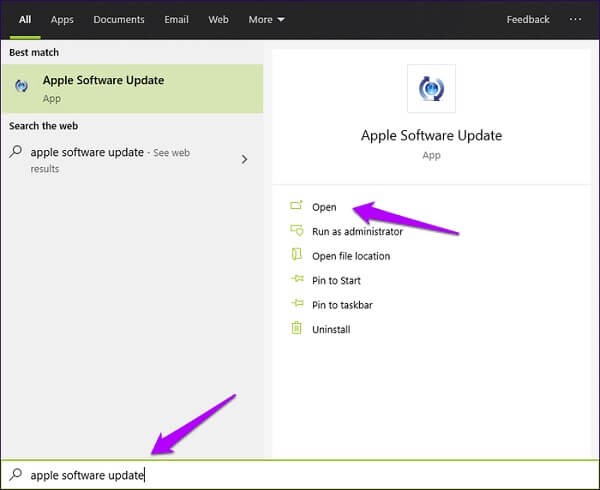Click the Run as administrator shield icon
Viewport: 600px width, 490px height.
pos(297,230)
